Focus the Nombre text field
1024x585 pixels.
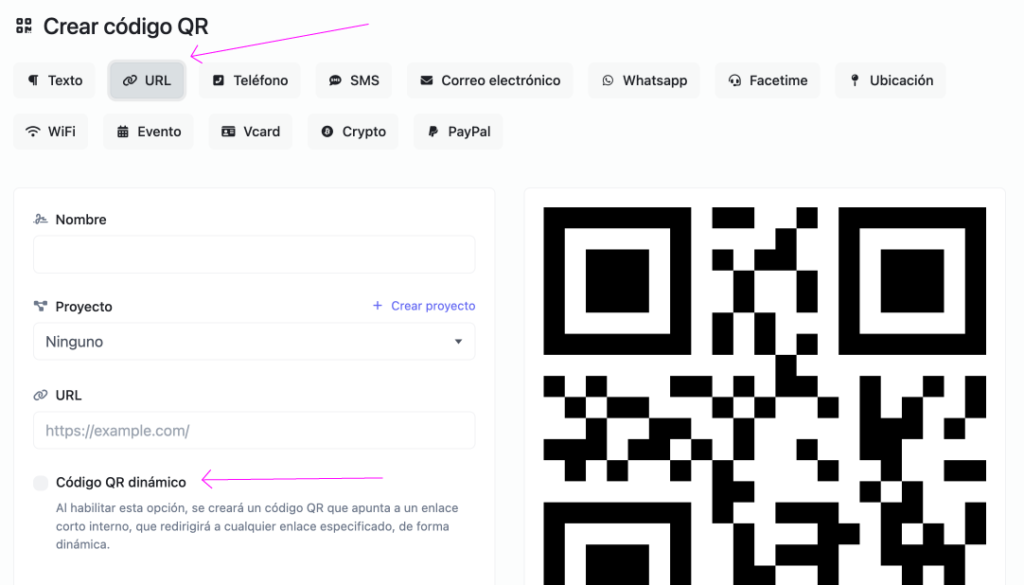pyautogui.click(x=254, y=255)
